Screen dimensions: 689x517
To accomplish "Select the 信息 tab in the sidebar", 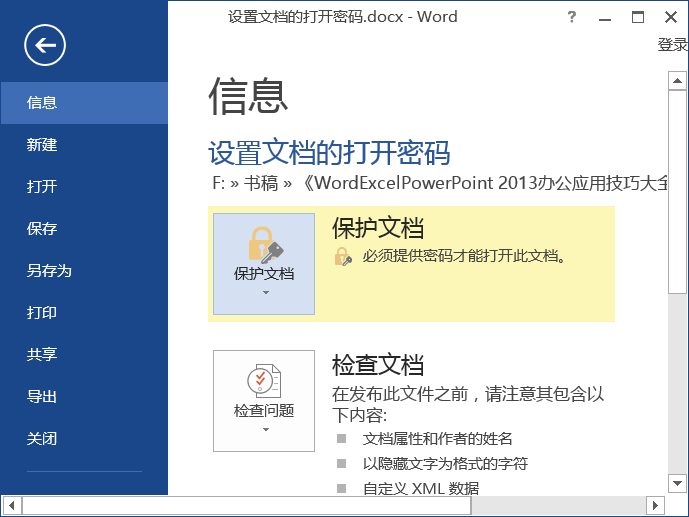I will click(84, 103).
